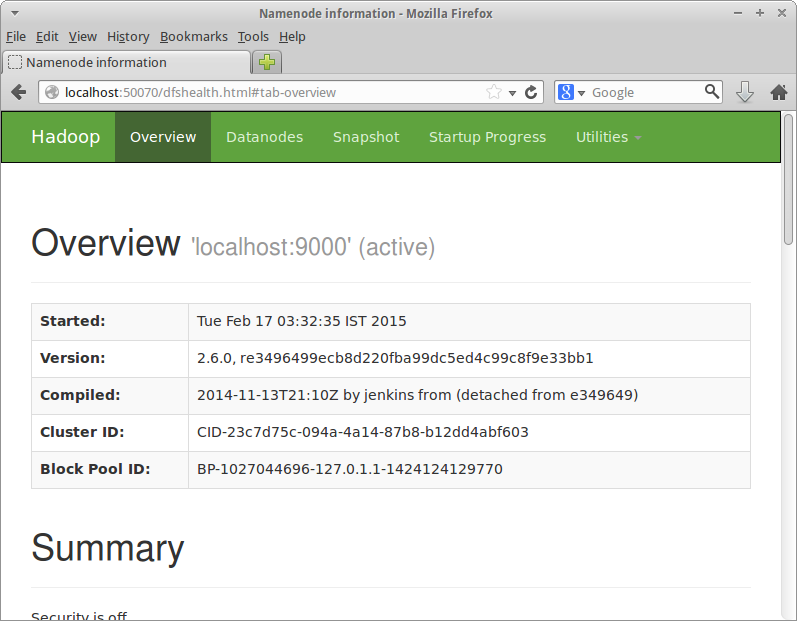The image size is (797, 621).
Task: Open the Edit menu
Action: pyautogui.click(x=47, y=37)
